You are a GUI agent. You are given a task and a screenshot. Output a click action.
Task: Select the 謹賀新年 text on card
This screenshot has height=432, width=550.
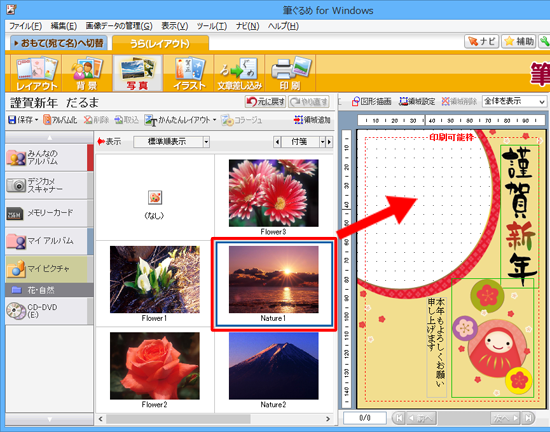click(519, 217)
